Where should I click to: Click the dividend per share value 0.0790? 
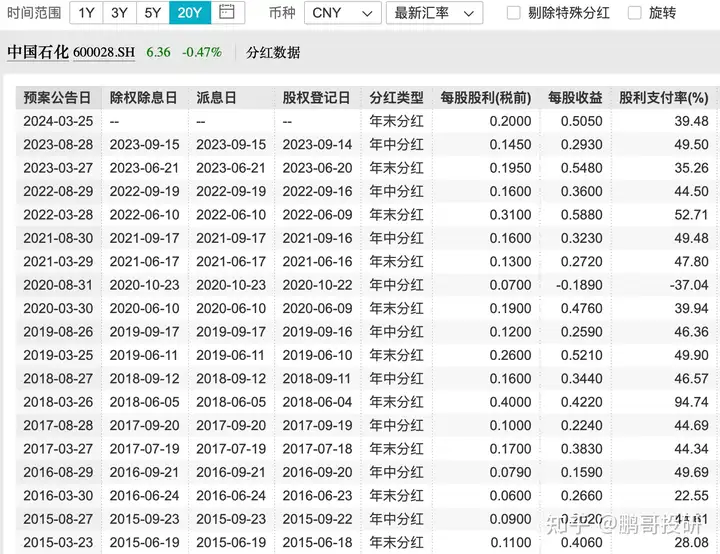point(510,473)
